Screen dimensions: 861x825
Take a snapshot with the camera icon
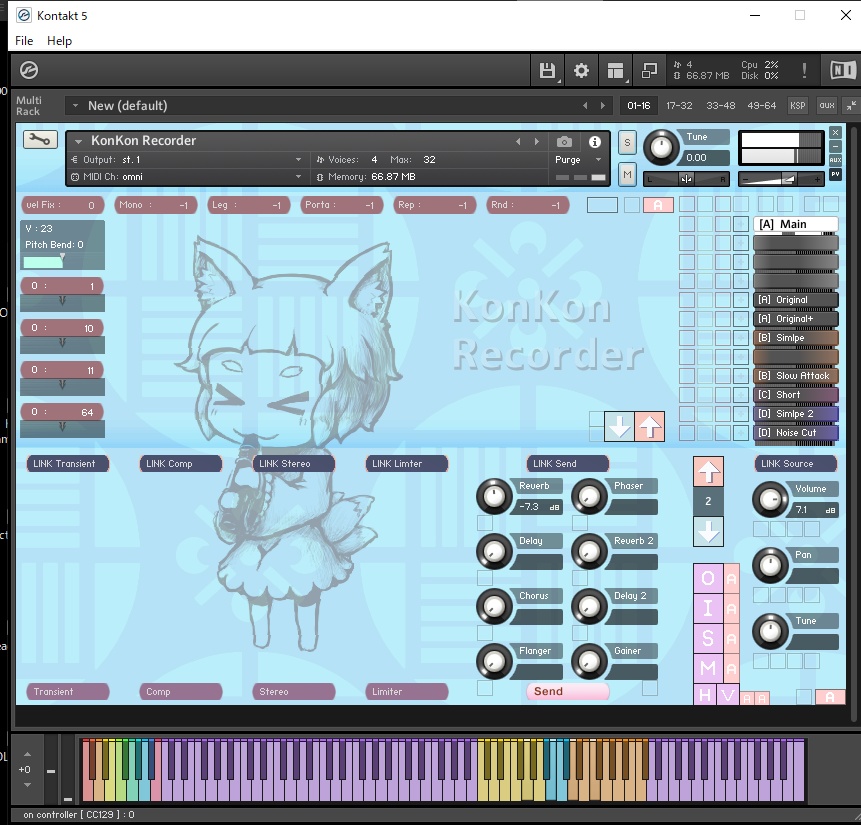tap(563, 141)
